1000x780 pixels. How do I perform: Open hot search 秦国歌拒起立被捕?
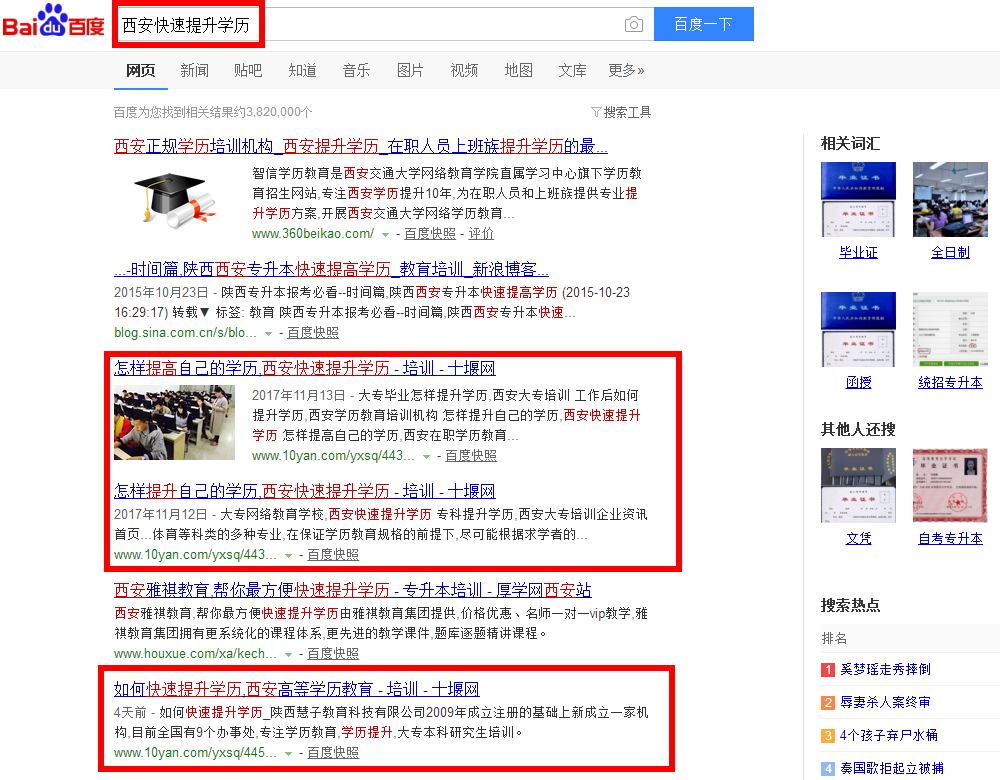pos(892,769)
